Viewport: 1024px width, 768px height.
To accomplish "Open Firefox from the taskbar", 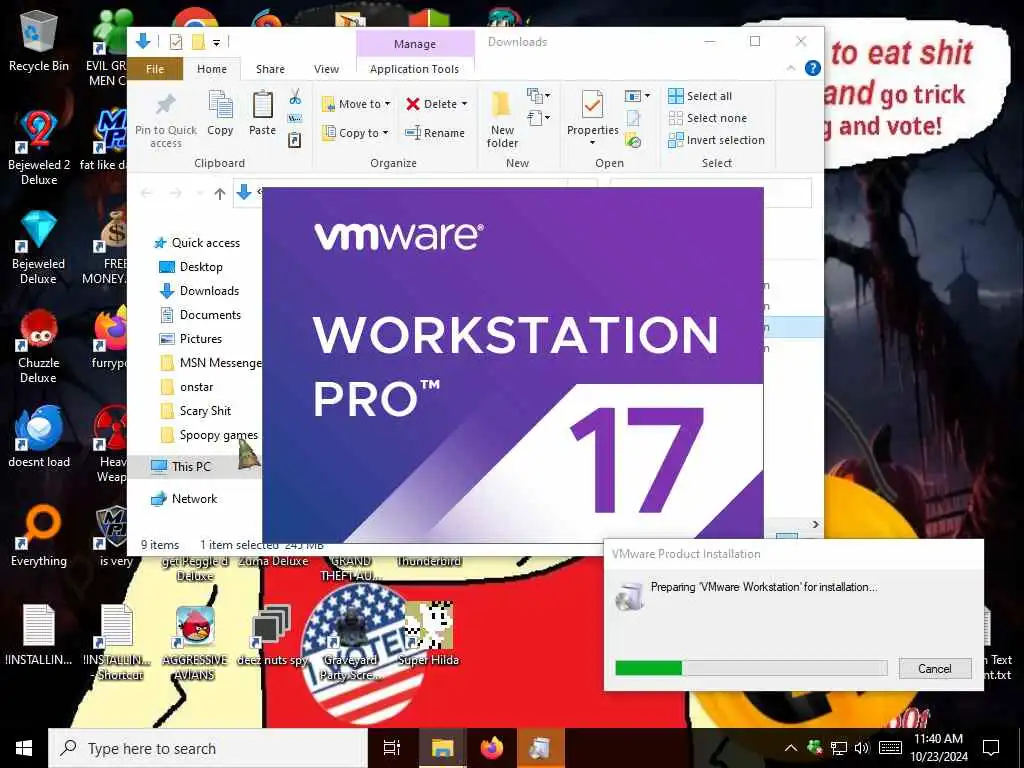I will click(x=492, y=748).
